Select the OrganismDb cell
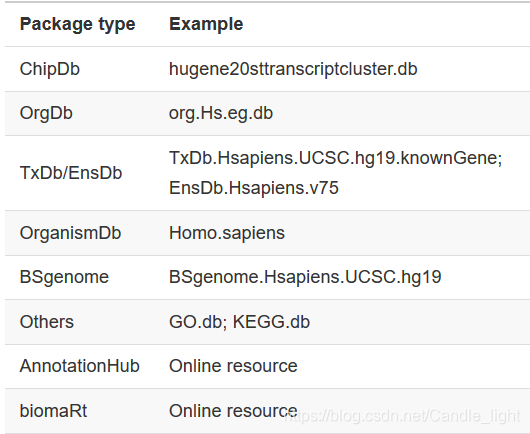Image resolution: width=530 pixels, height=434 pixels. pos(70,233)
